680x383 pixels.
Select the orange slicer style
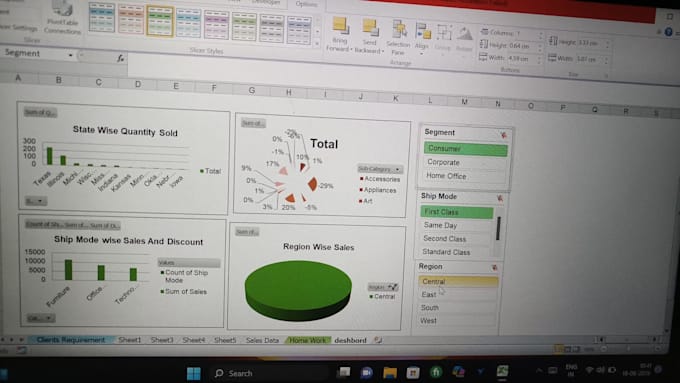coord(131,19)
